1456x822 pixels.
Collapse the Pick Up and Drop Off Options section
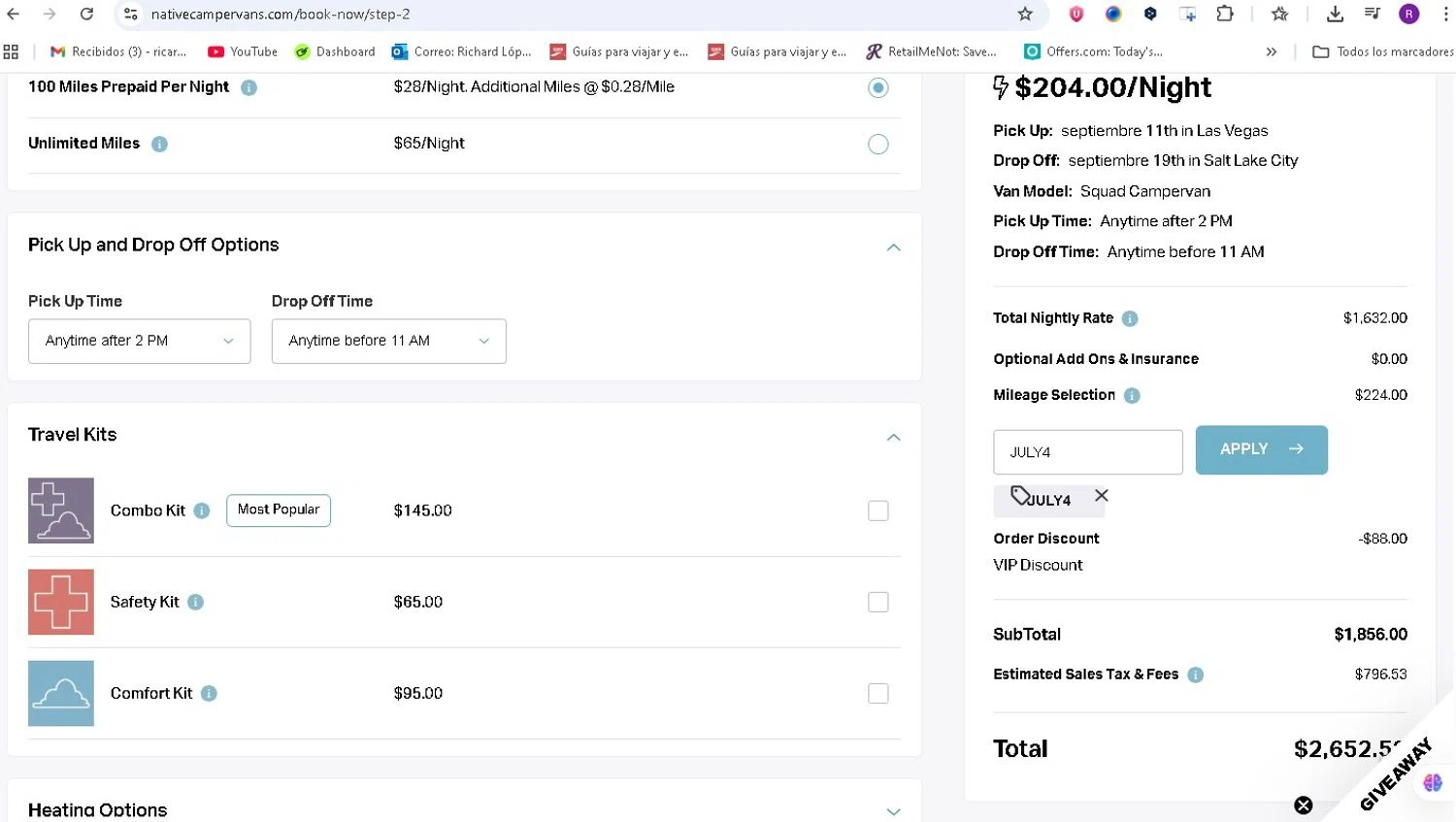click(894, 247)
